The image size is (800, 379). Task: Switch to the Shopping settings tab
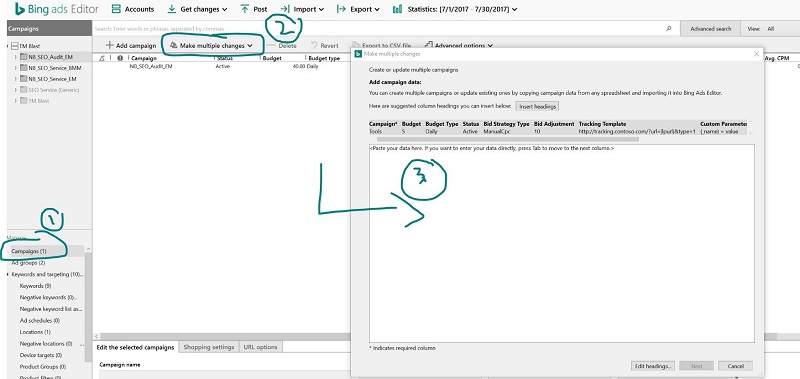[209, 347]
